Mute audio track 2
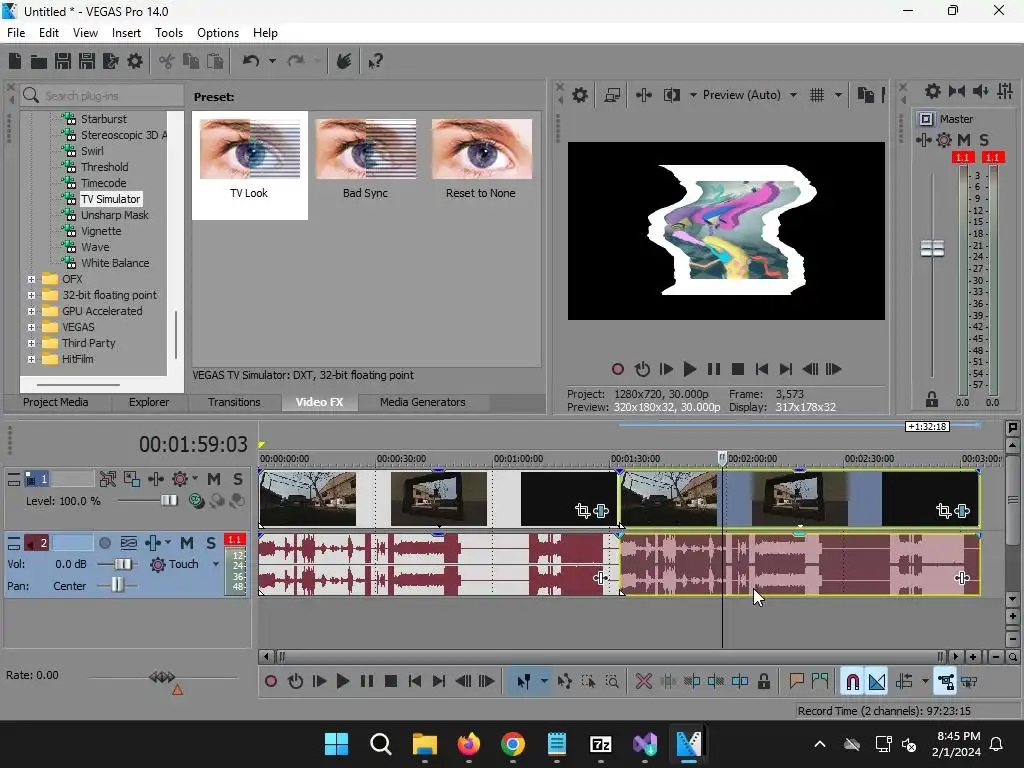 [x=187, y=543]
